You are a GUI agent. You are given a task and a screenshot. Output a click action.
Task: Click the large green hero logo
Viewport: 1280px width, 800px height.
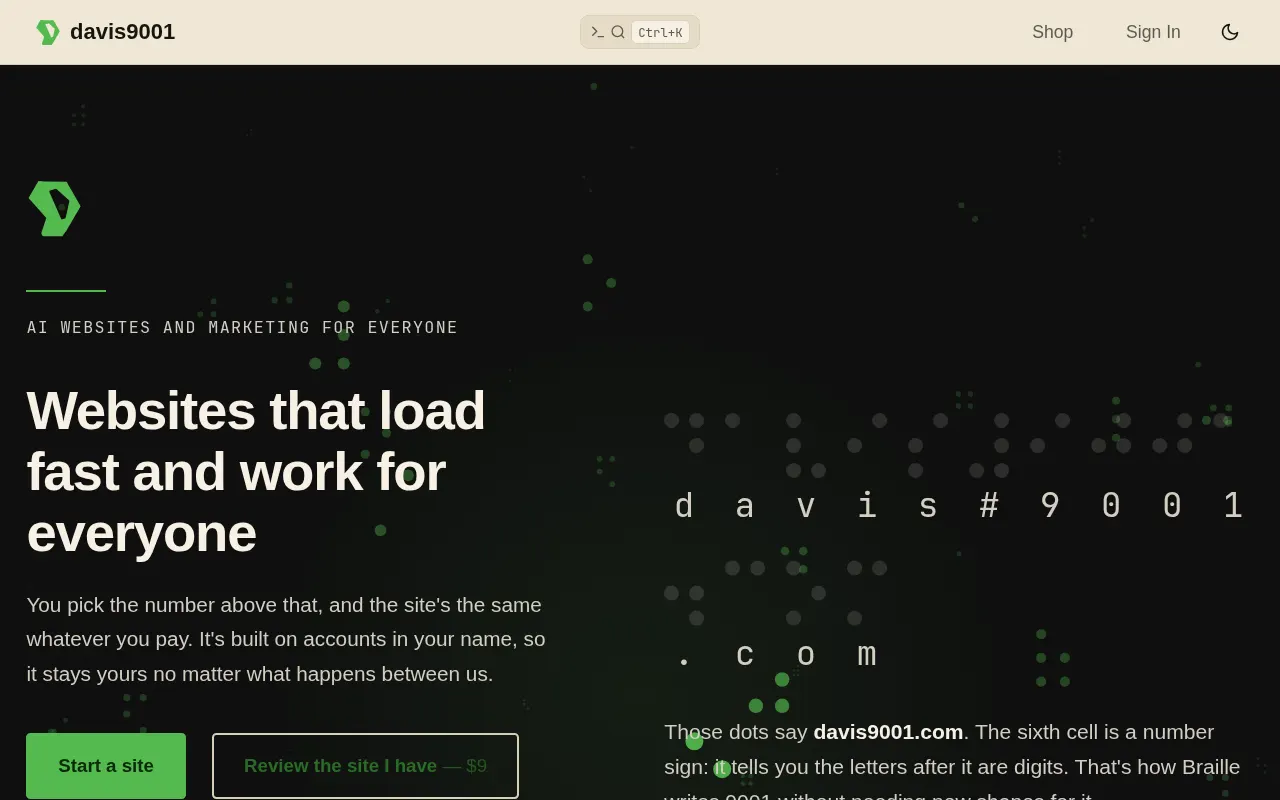pos(54,209)
